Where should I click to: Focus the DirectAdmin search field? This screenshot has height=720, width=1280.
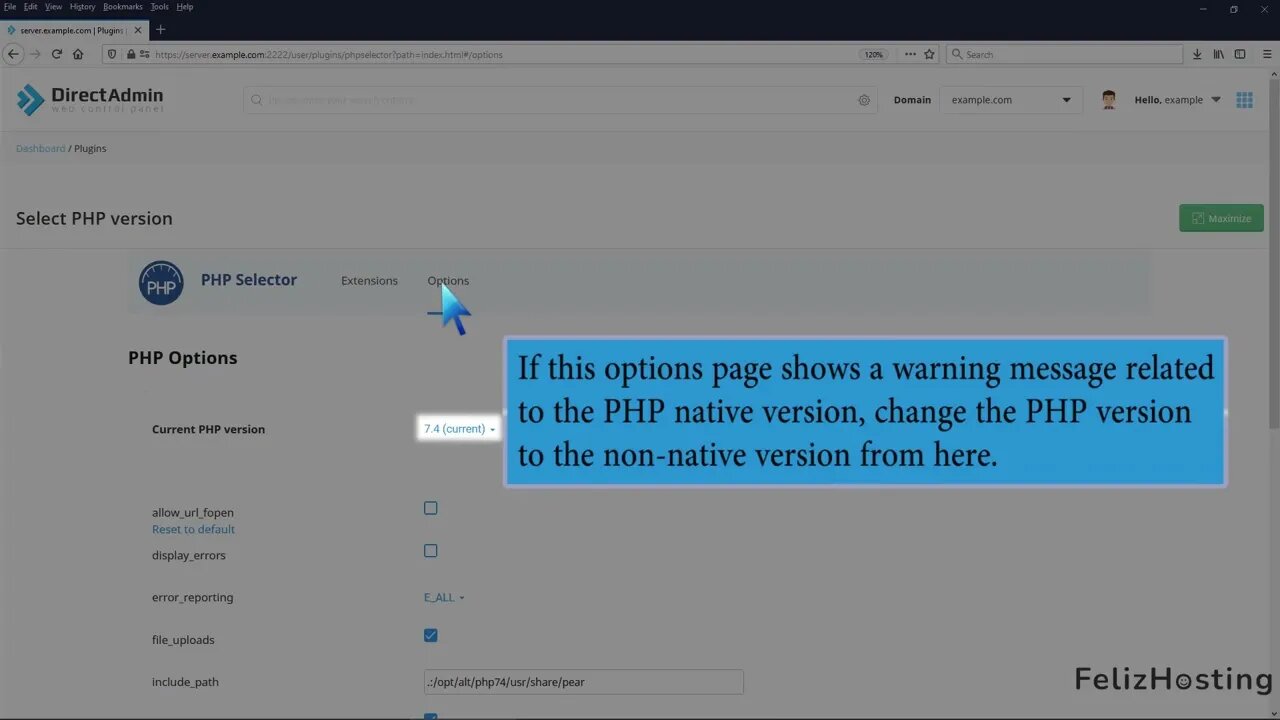(x=560, y=100)
